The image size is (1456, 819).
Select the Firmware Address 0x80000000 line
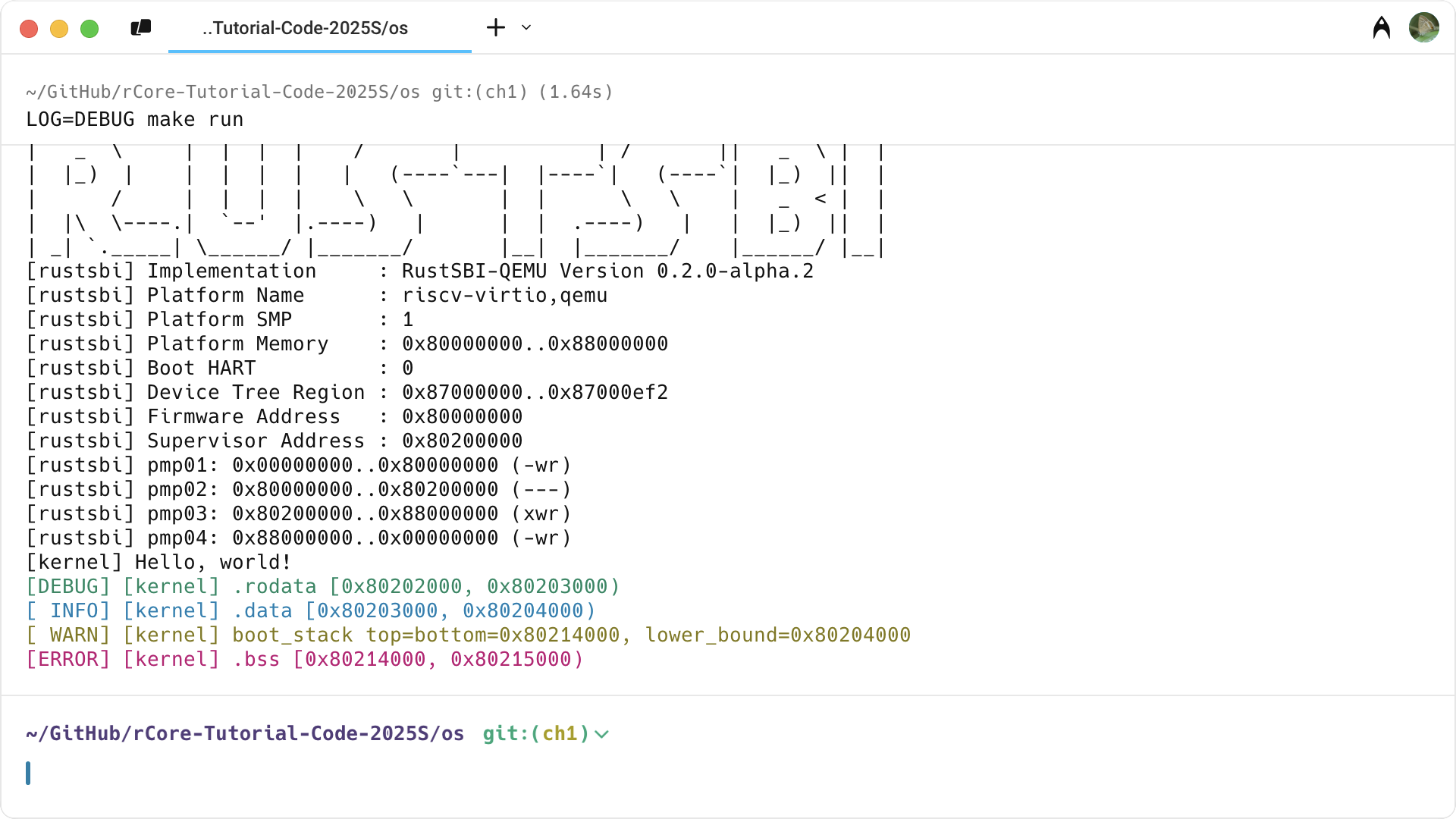click(275, 416)
